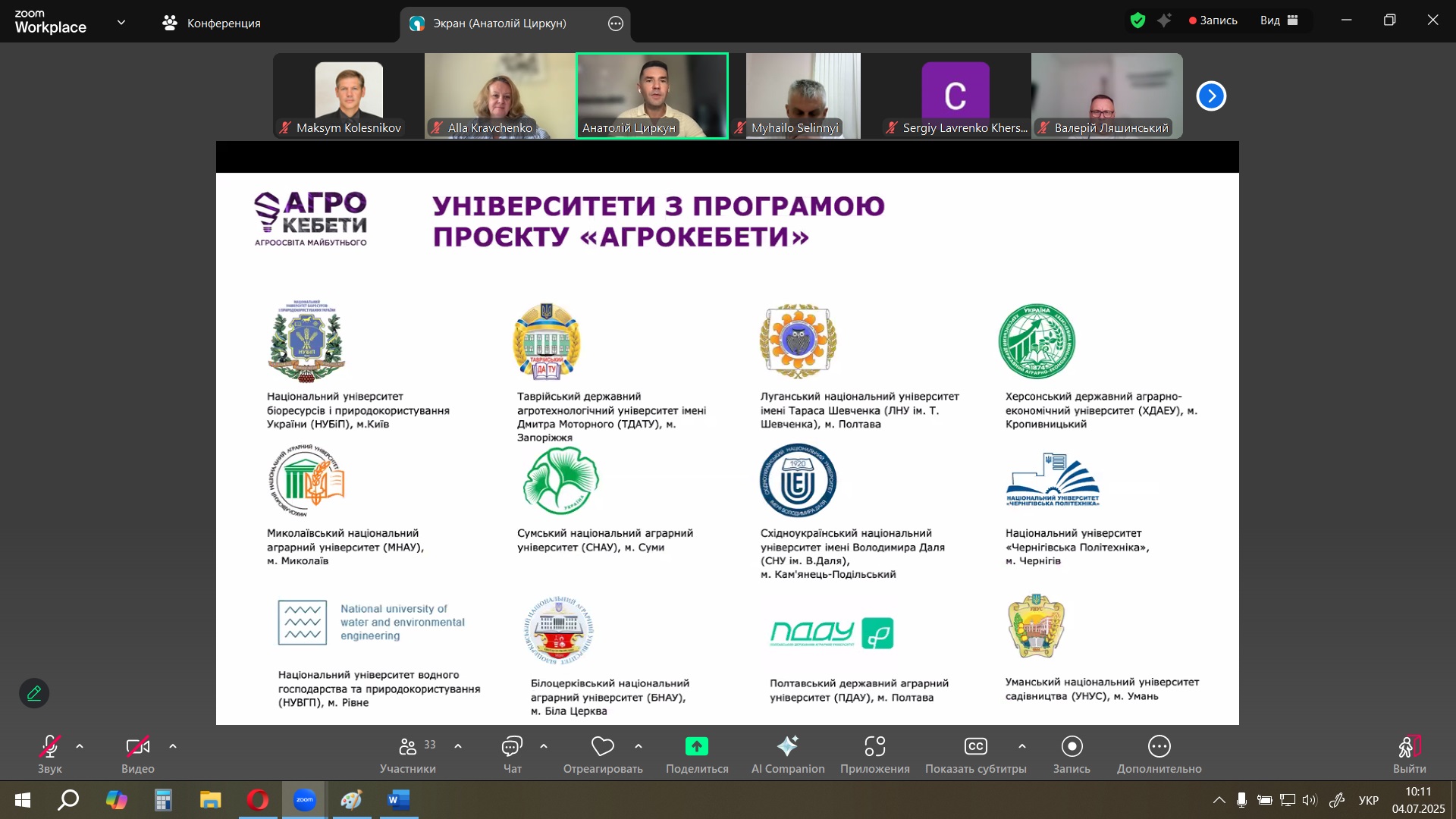Click the Отреагировать heart reactions icon
Viewport: 1456px width, 819px height.
[x=602, y=748]
